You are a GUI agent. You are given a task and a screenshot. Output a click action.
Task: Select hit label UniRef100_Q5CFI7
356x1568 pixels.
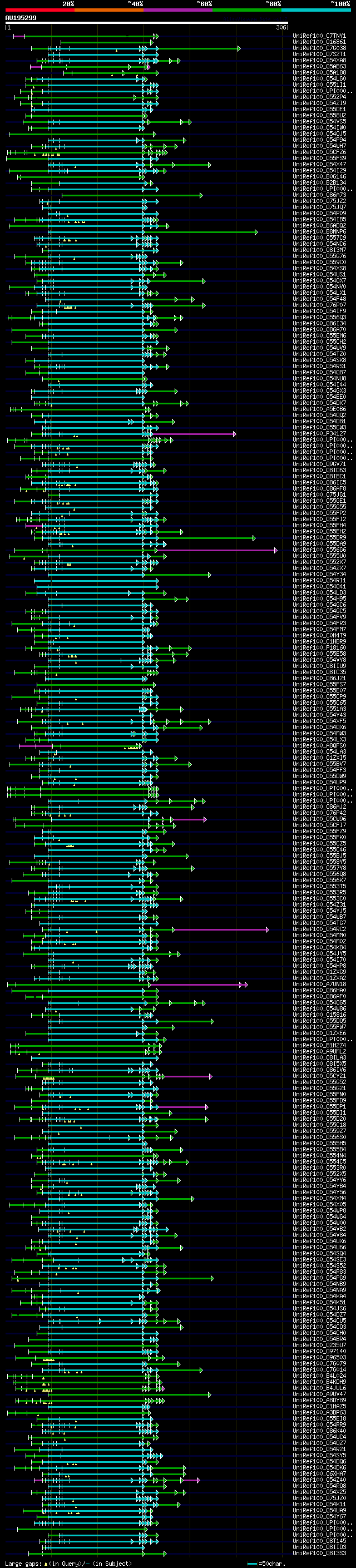coord(319,825)
